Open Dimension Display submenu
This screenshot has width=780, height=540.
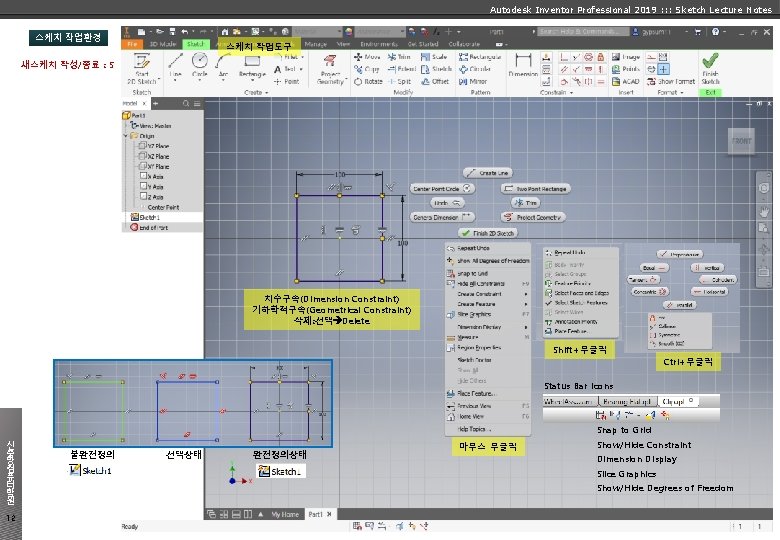(x=488, y=327)
